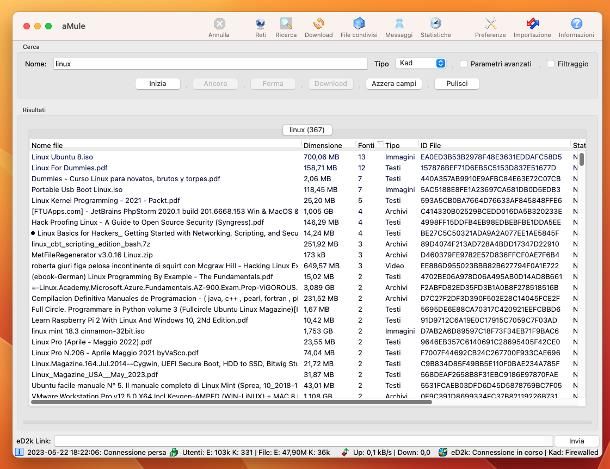Click the up/down speed icon in the status bar

point(345,452)
